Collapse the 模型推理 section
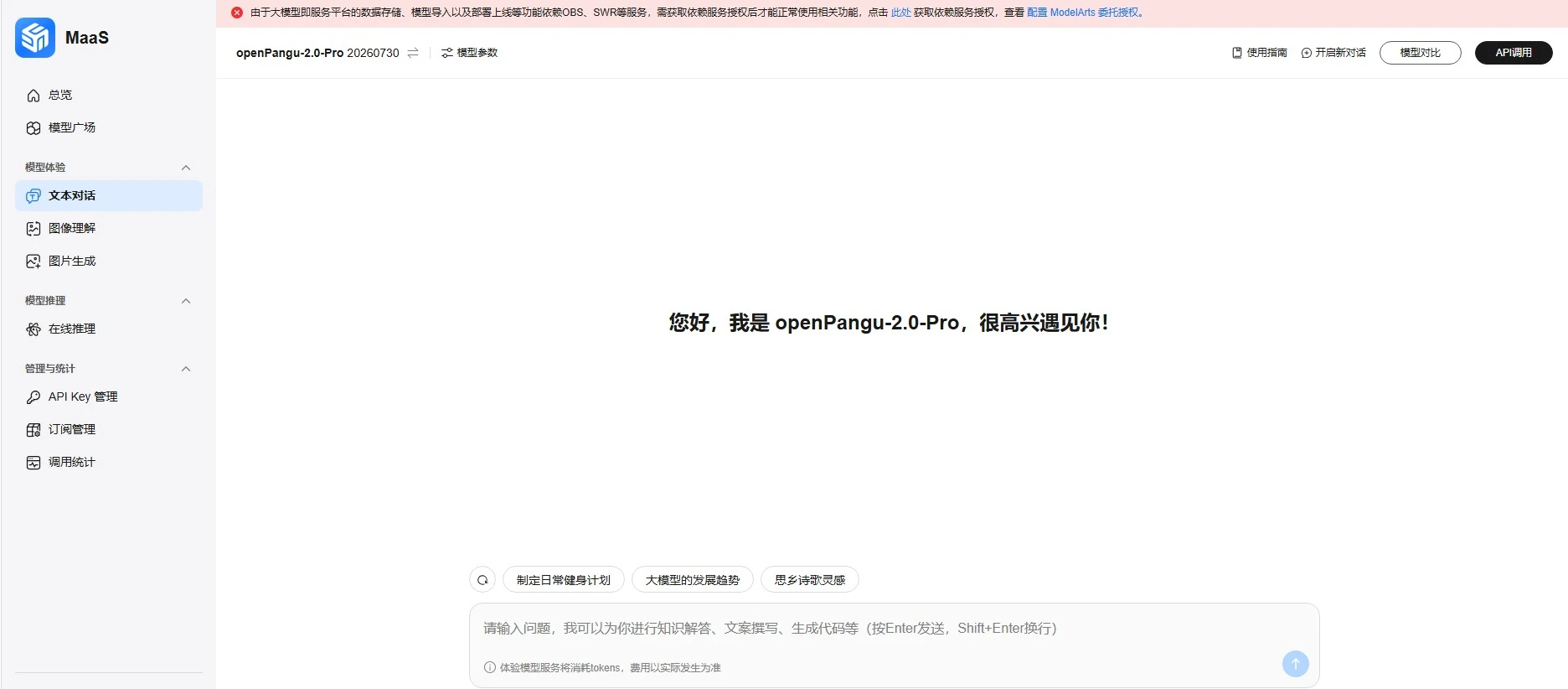Screen dimensions: 1568x689 (x=186, y=301)
